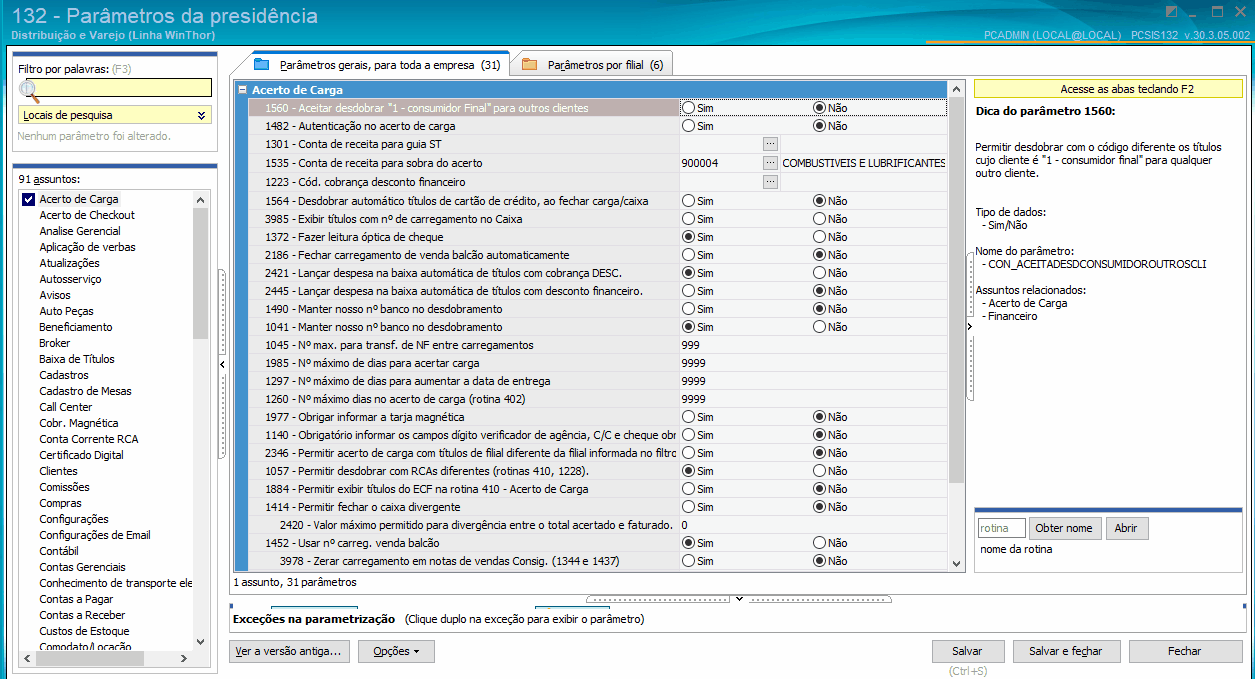Select Sim for parameter 1560 Aceitar desdobrar
The width and height of the screenshot is (1255, 679).
tap(689, 107)
